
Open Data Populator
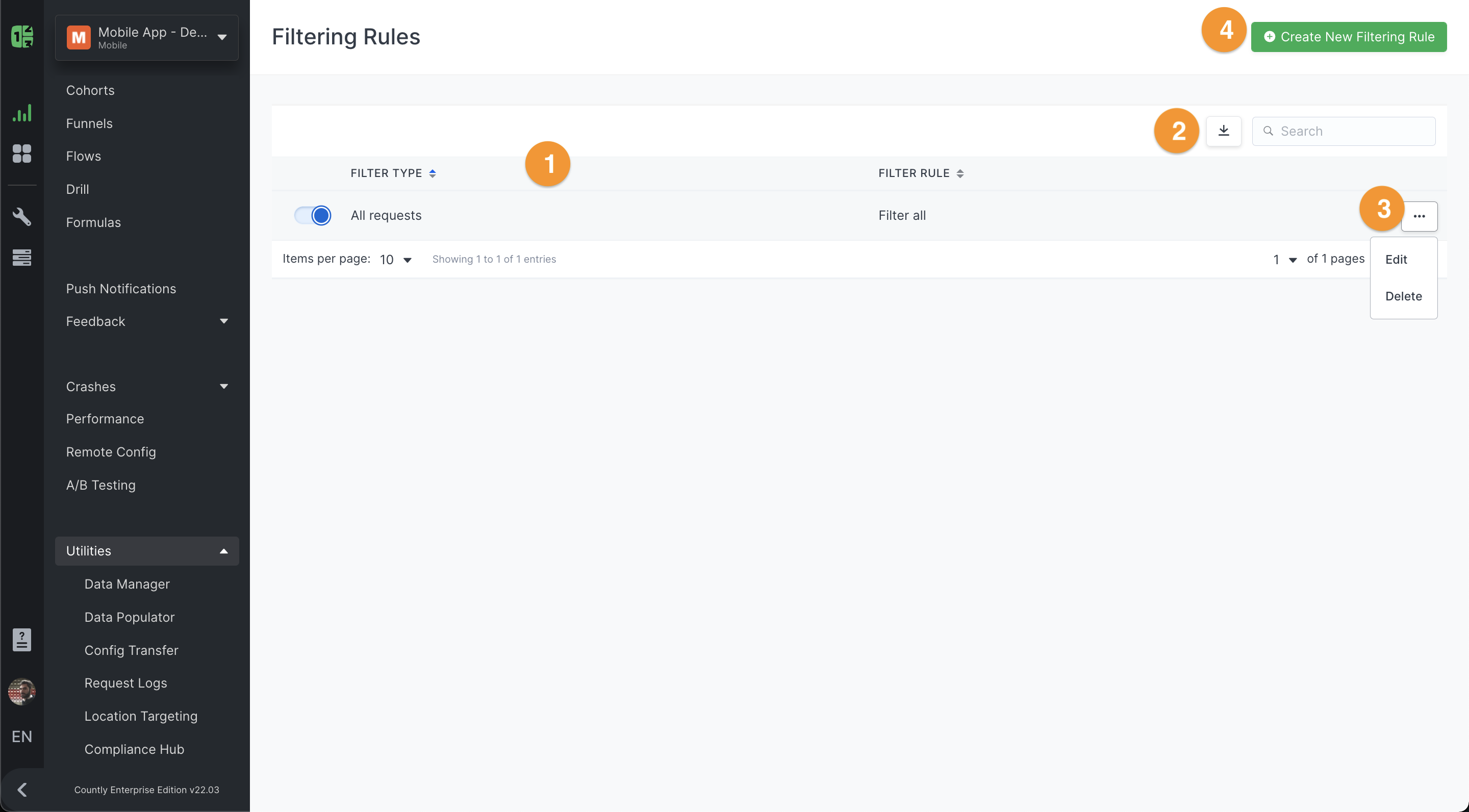click(x=130, y=617)
